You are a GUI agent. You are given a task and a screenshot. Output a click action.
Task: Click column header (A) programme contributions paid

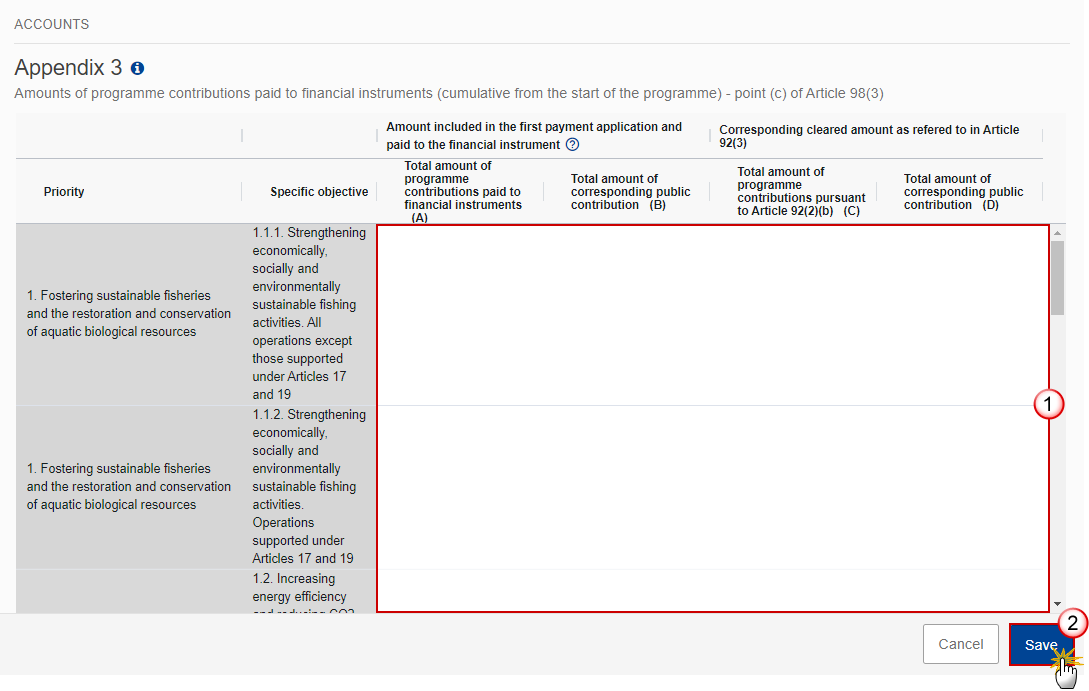pyautogui.click(x=462, y=192)
